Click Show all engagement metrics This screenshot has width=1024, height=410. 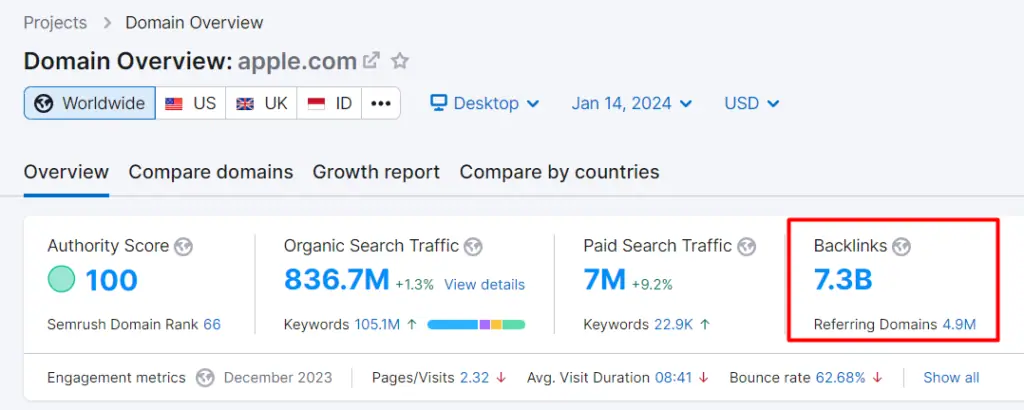[952, 378]
